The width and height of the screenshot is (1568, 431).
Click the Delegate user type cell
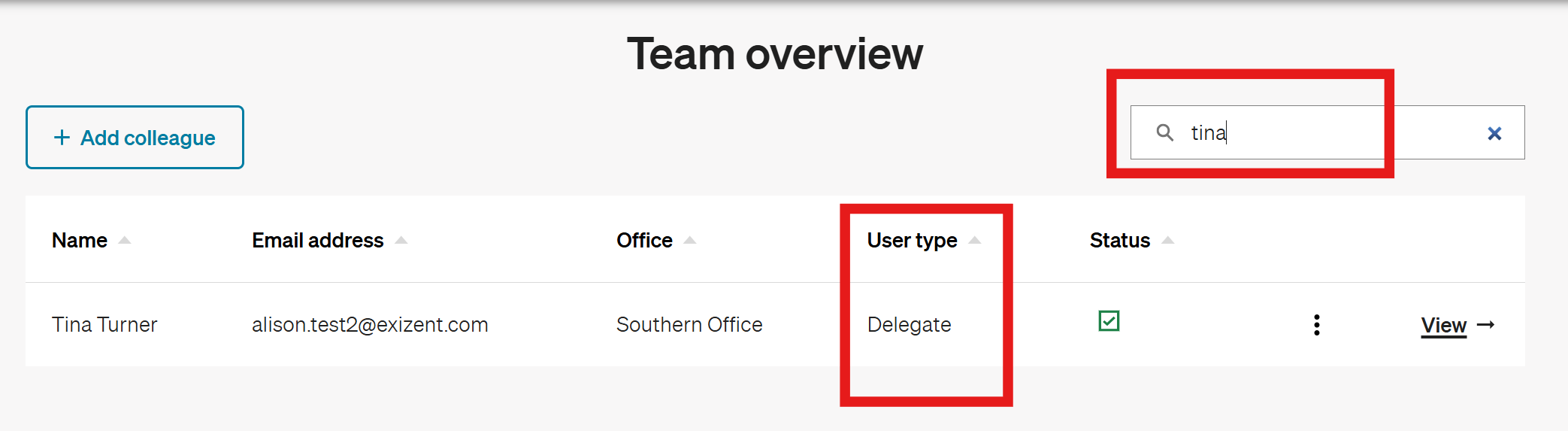pos(909,324)
